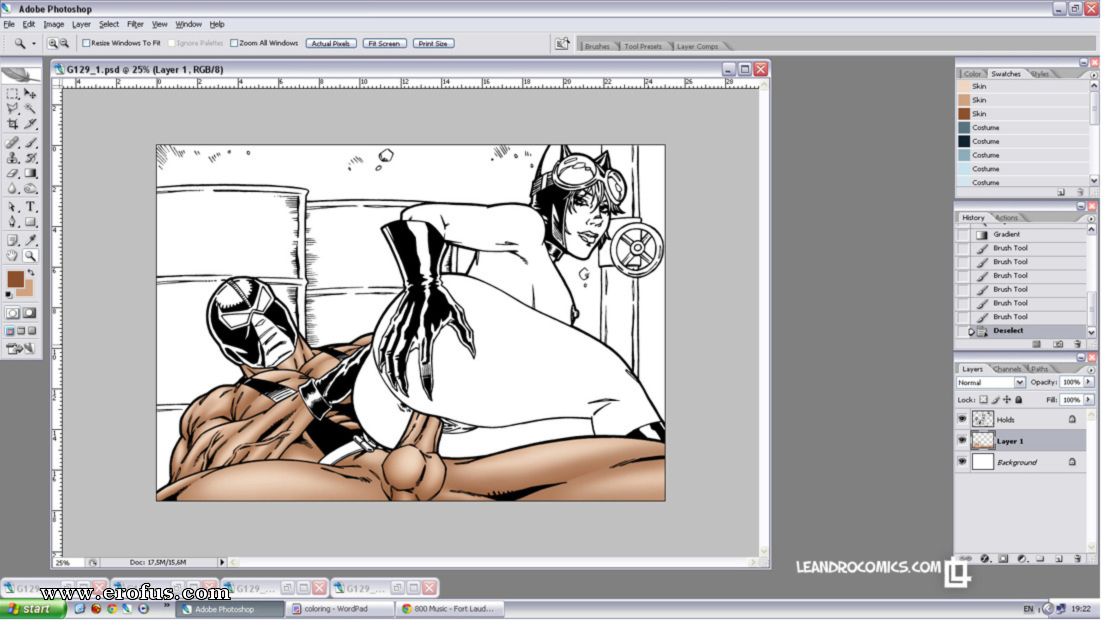Select the Move tool
The height and width of the screenshot is (625, 1105).
[x=30, y=93]
